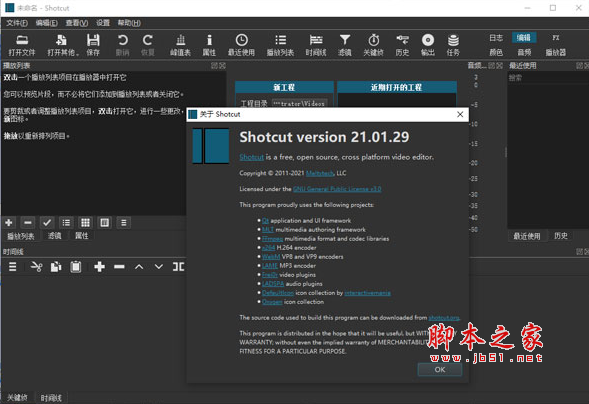Open the 帮助(H) menu
The height and width of the screenshot is (404, 589).
pyautogui.click(x=129, y=23)
